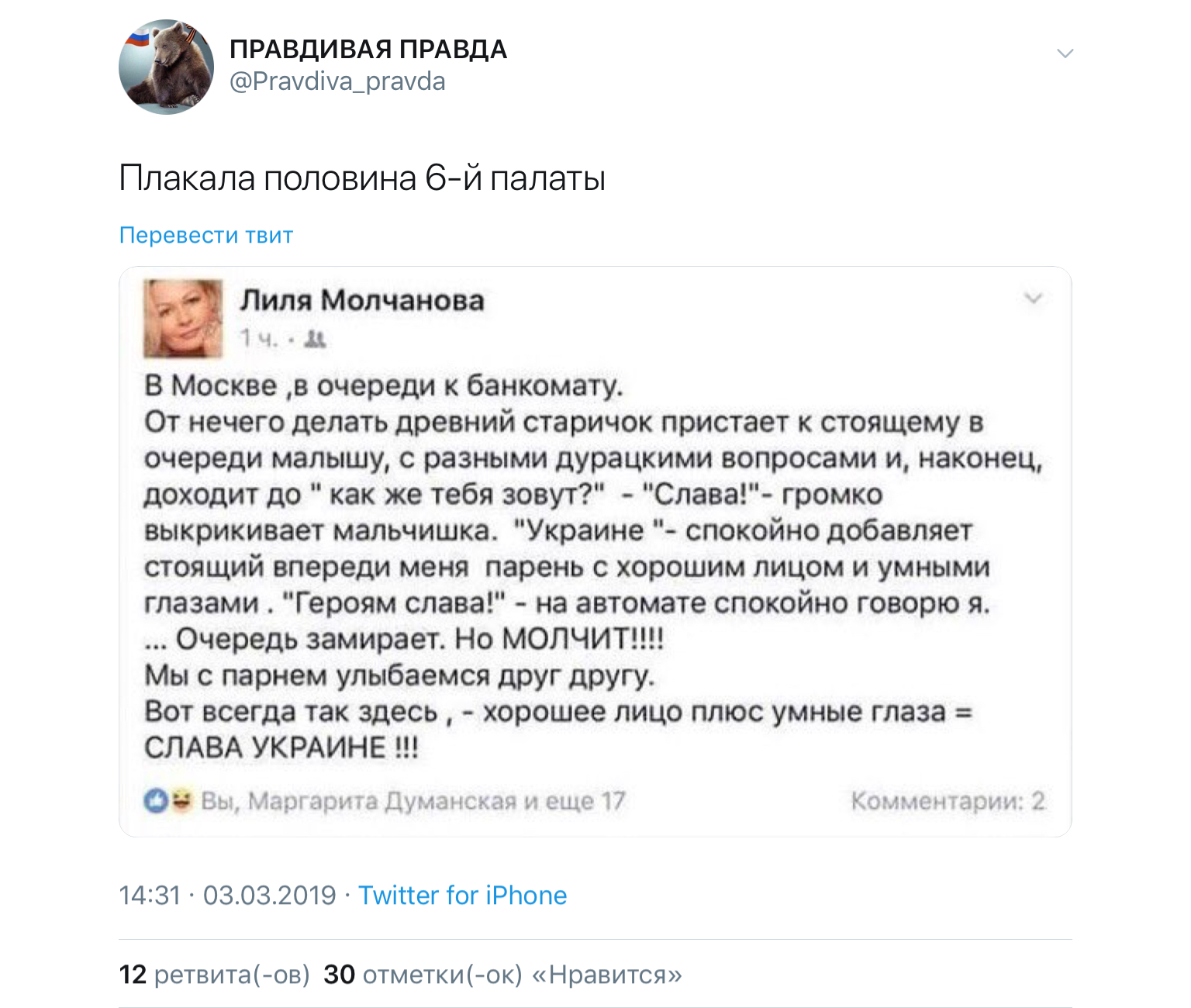View the 12 ретвита(-ов) list
The width and height of the screenshot is (1191, 1008).
pos(214,975)
